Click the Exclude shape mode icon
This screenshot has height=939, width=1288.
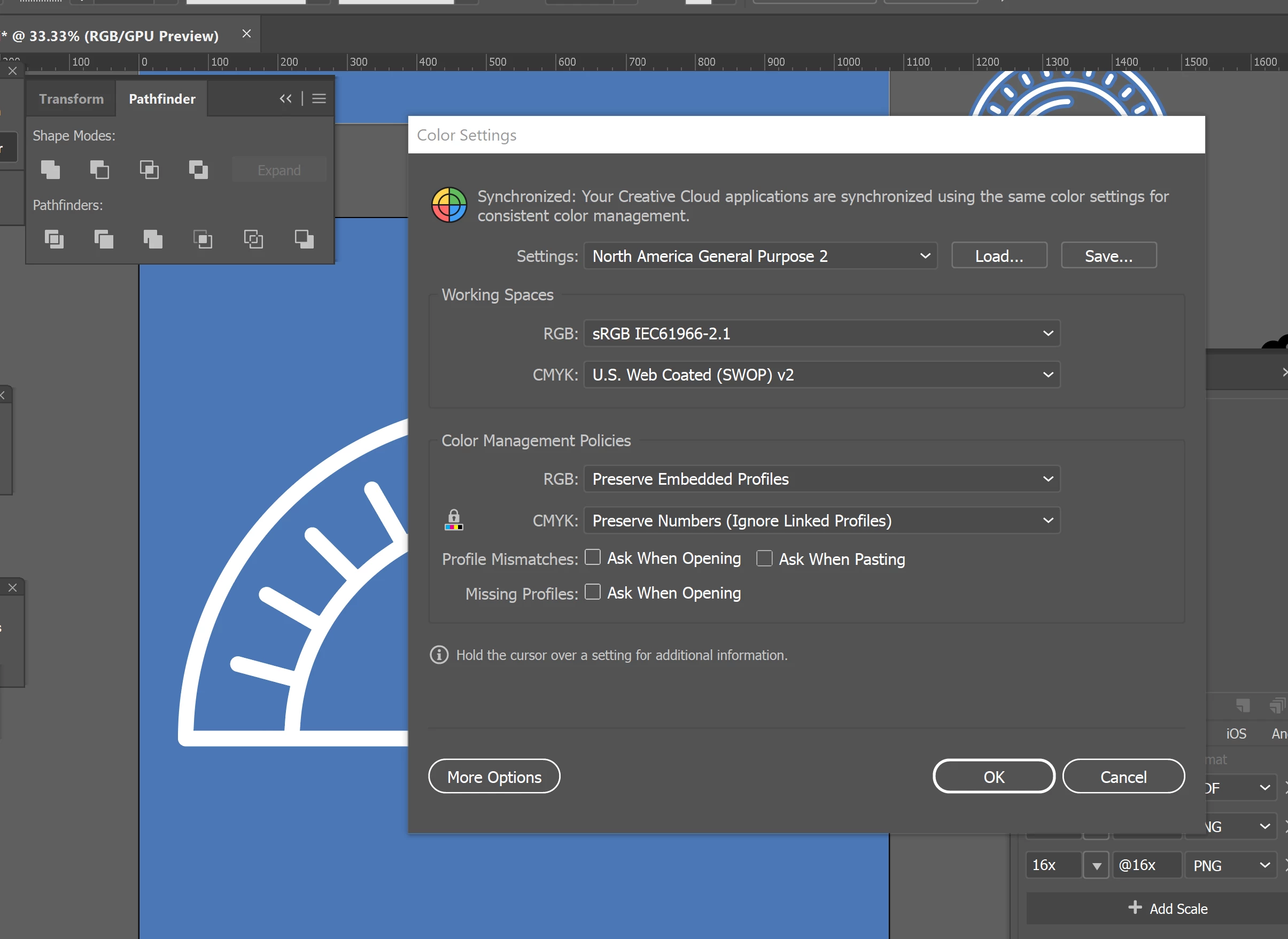coord(198,169)
